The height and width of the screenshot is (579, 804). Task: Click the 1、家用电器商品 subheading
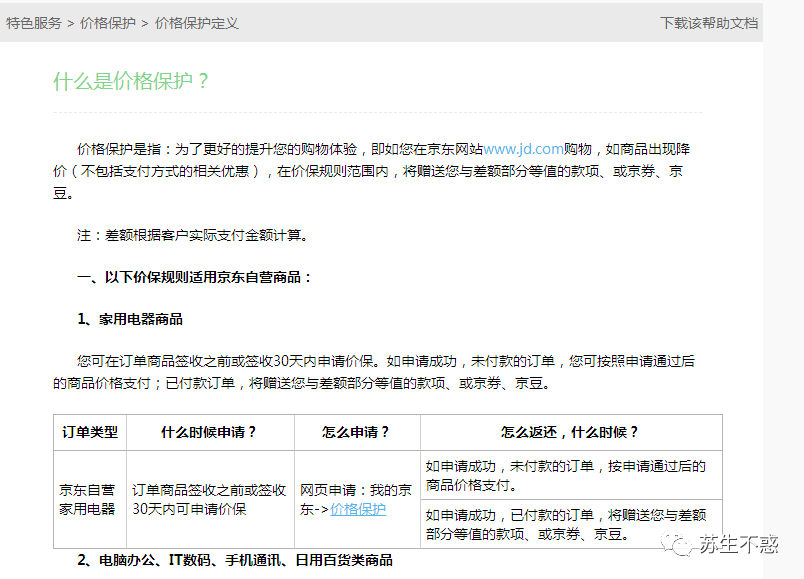130,319
